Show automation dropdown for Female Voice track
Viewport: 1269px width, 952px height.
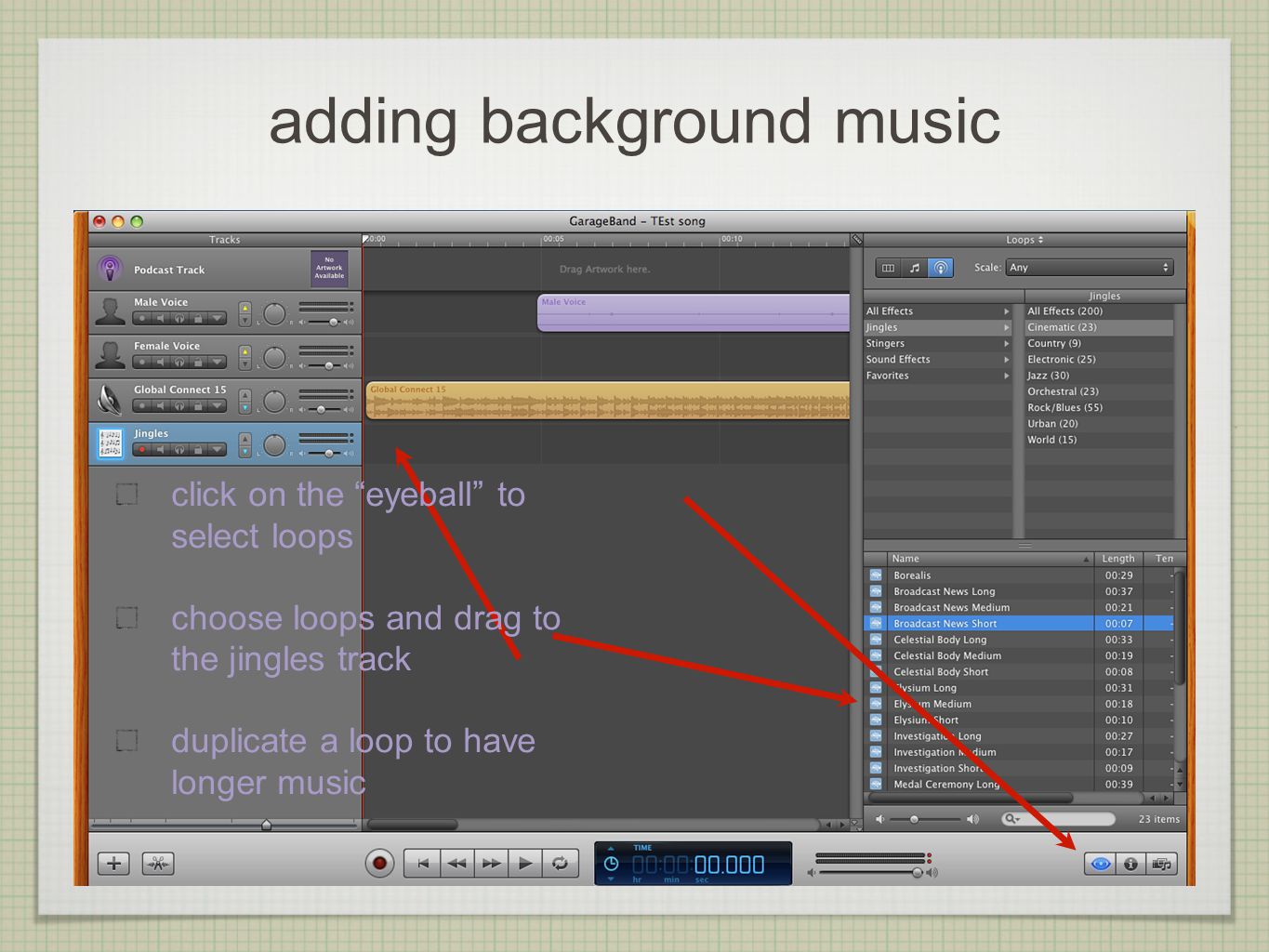point(218,363)
